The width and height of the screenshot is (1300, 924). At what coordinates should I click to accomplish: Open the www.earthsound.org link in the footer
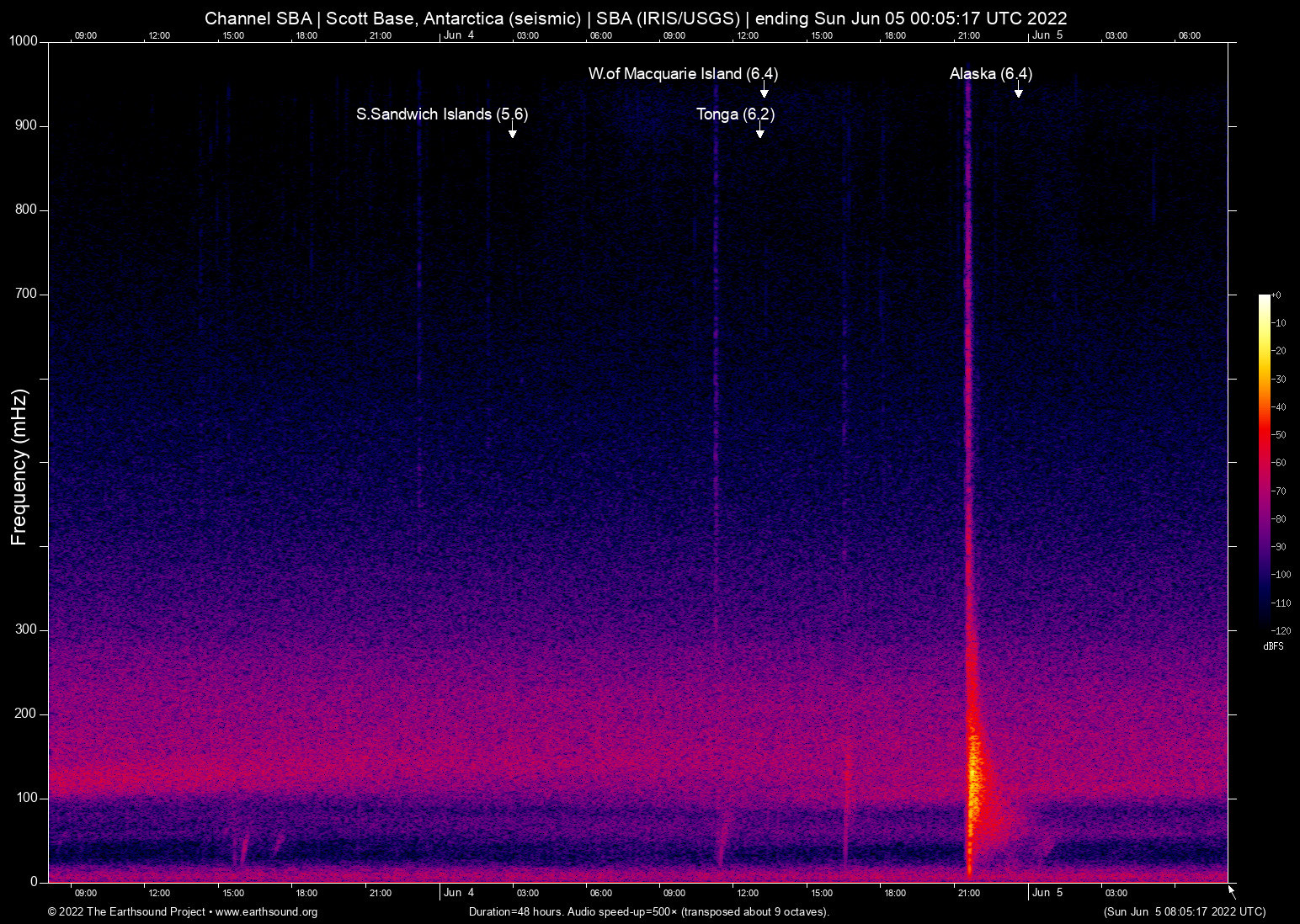click(266, 912)
